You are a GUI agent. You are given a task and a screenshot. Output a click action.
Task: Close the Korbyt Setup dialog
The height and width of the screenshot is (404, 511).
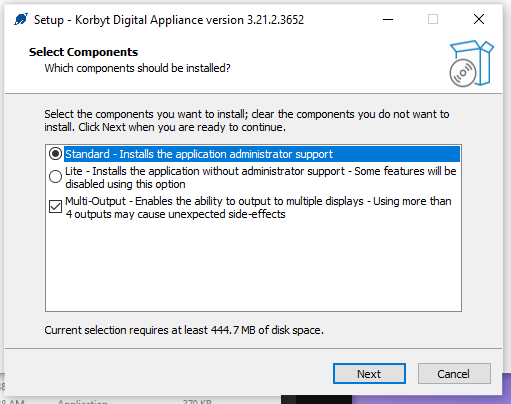(479, 19)
